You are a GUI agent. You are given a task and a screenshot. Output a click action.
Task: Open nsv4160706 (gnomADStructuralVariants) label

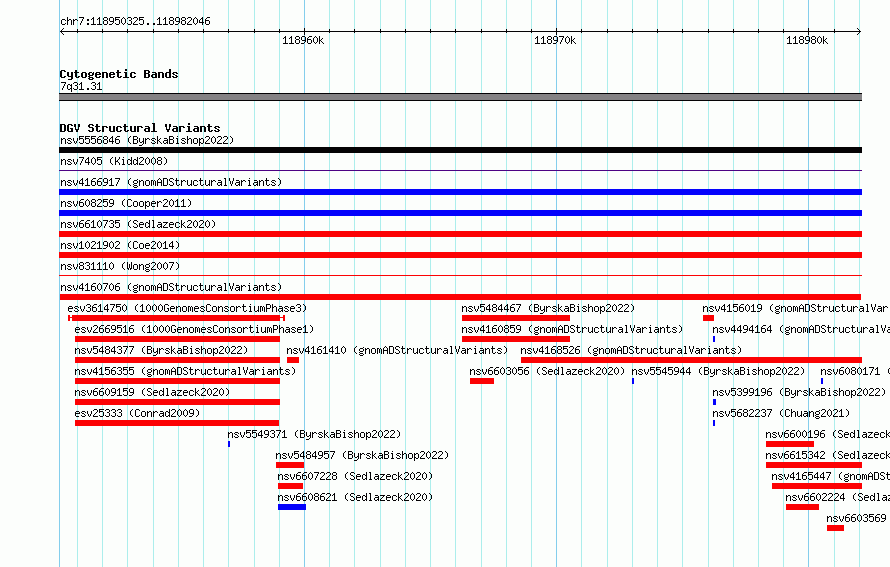(x=171, y=287)
